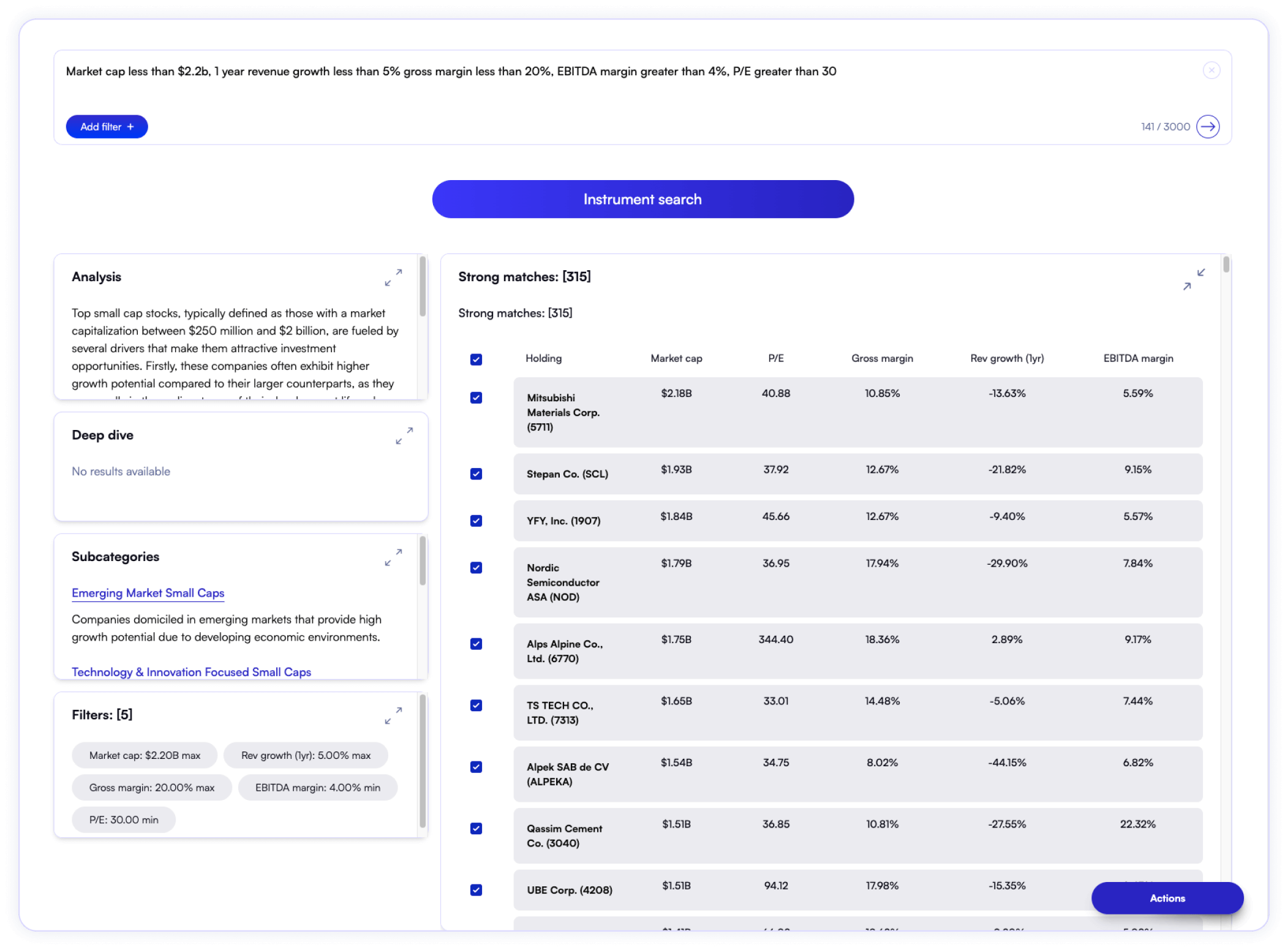Expand the Subcategories panel
The width and height of the screenshot is (1288, 950).
tap(393, 557)
